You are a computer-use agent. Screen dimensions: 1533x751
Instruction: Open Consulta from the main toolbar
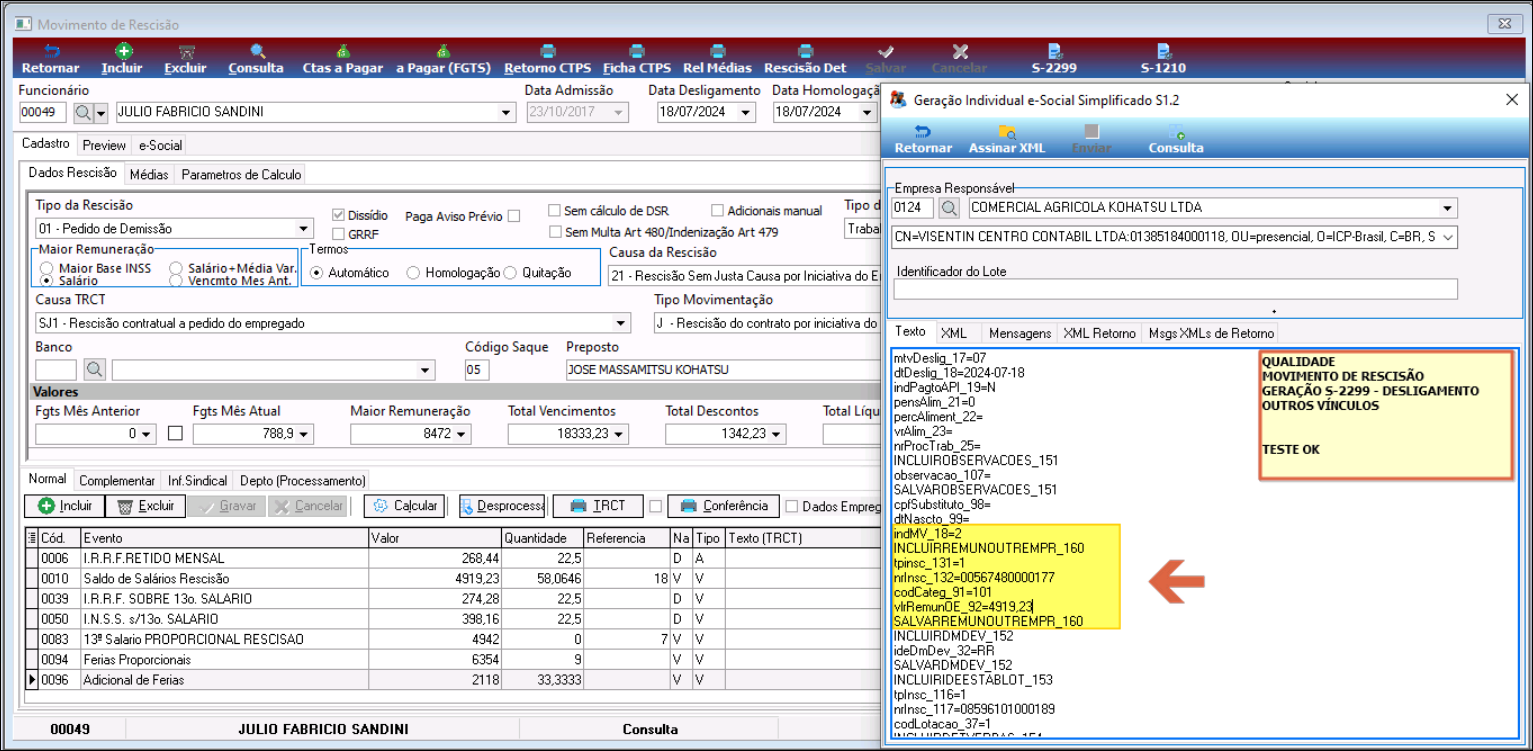256,59
